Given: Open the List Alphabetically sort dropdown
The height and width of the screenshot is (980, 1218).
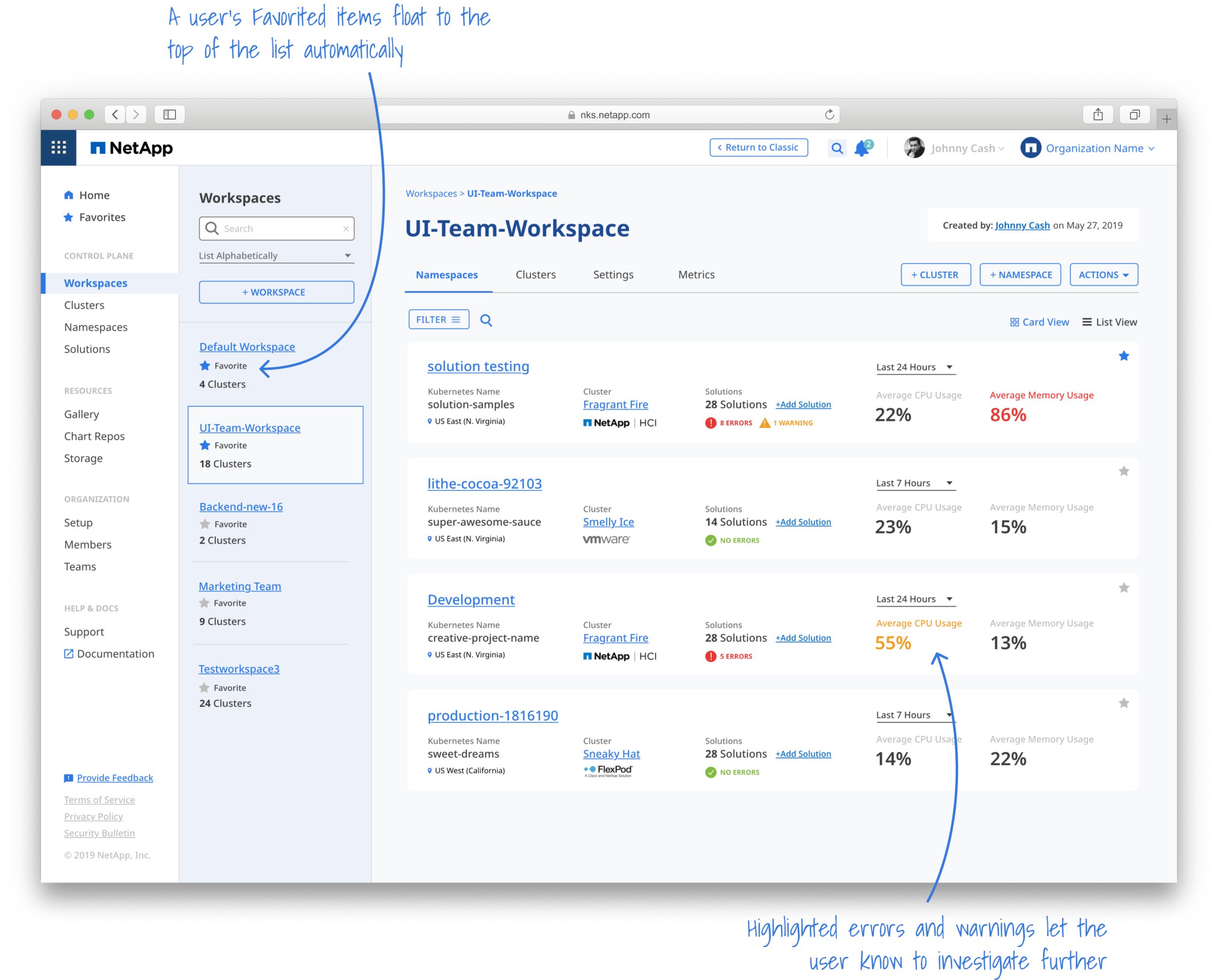Looking at the screenshot, I should click(276, 255).
